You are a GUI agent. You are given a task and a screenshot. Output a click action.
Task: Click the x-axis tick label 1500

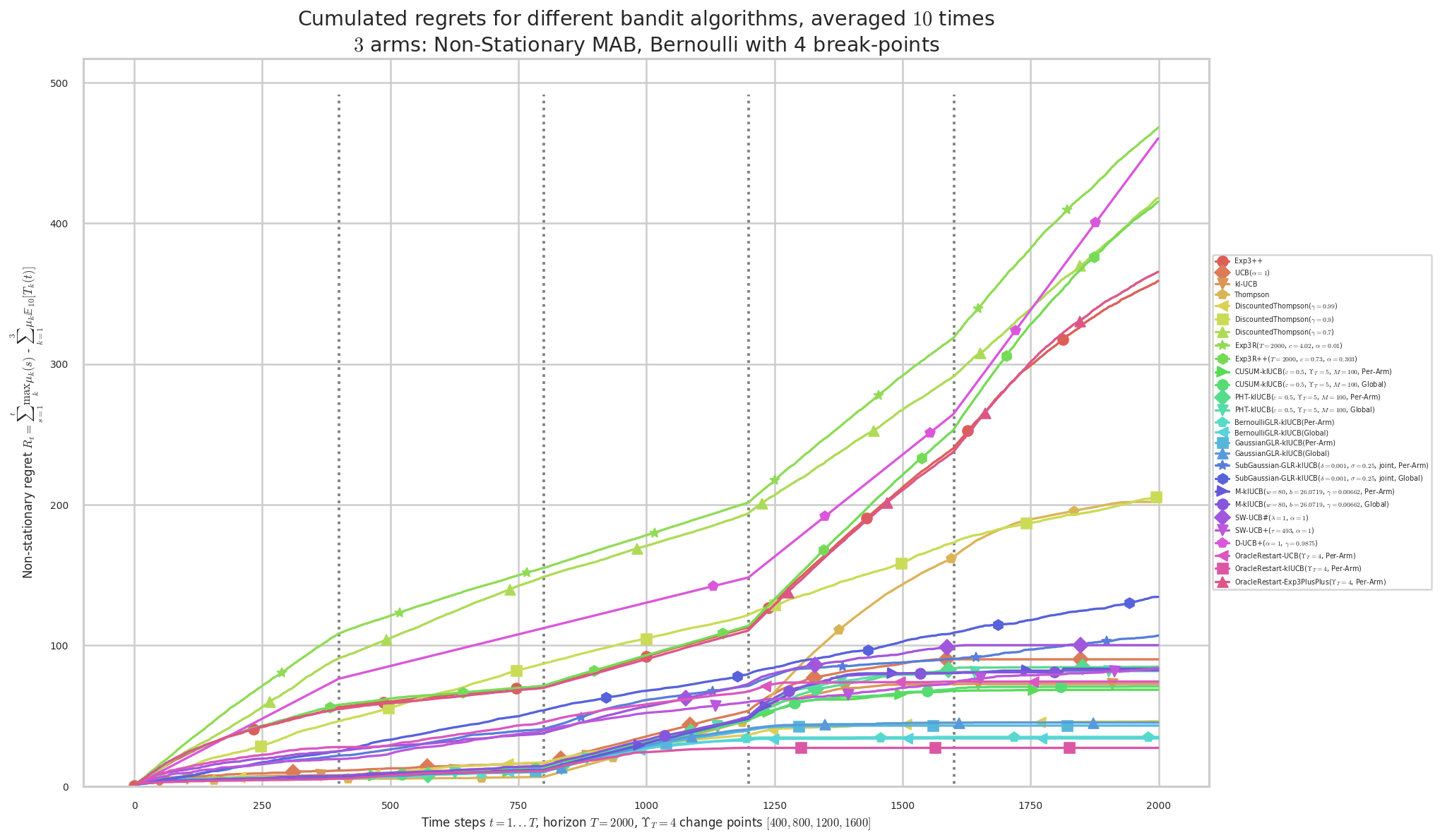click(903, 804)
